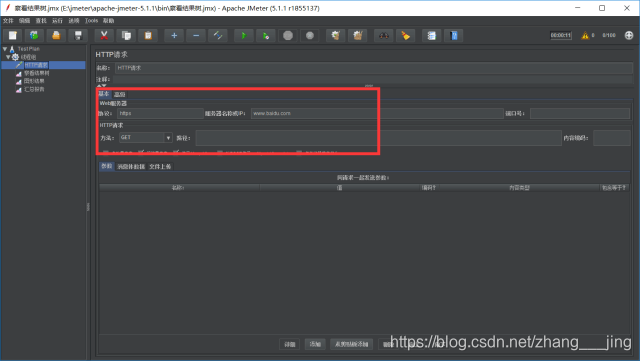Click the 值 column header
Image resolution: width=641 pixels, height=361 pixels.
(340, 188)
